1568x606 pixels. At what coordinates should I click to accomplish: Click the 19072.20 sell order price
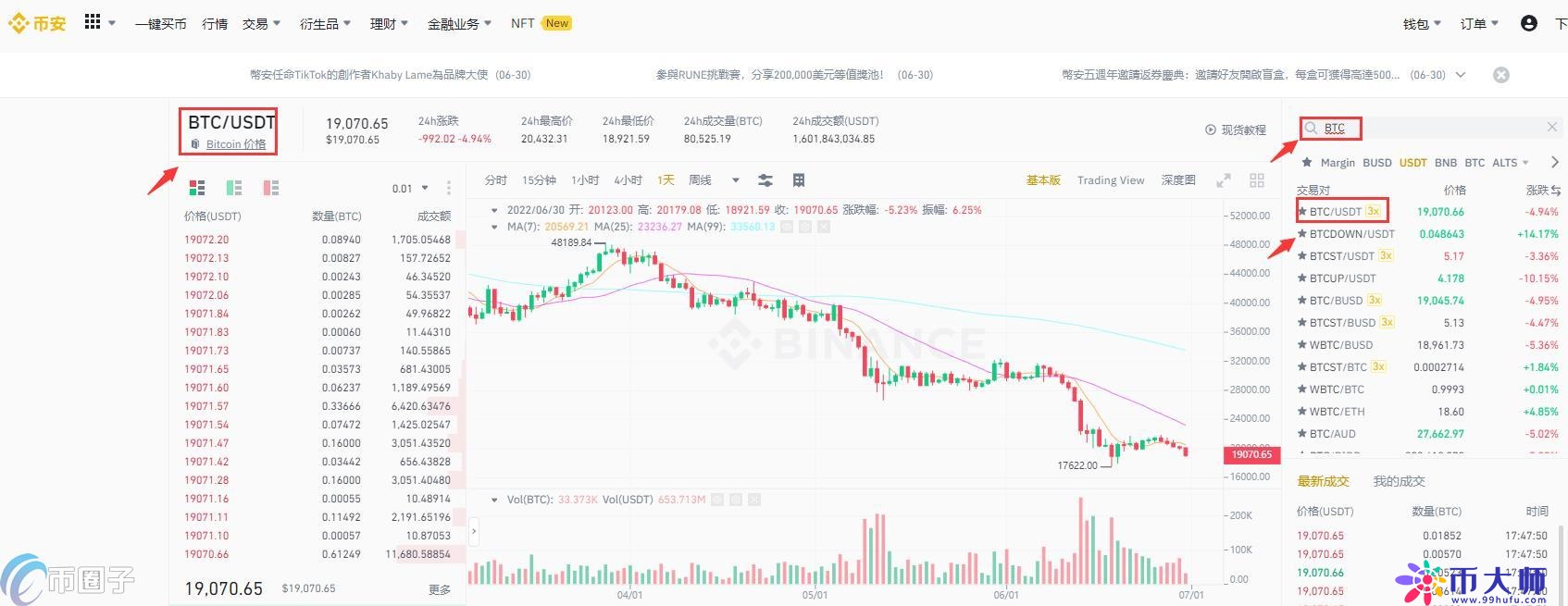(206, 240)
